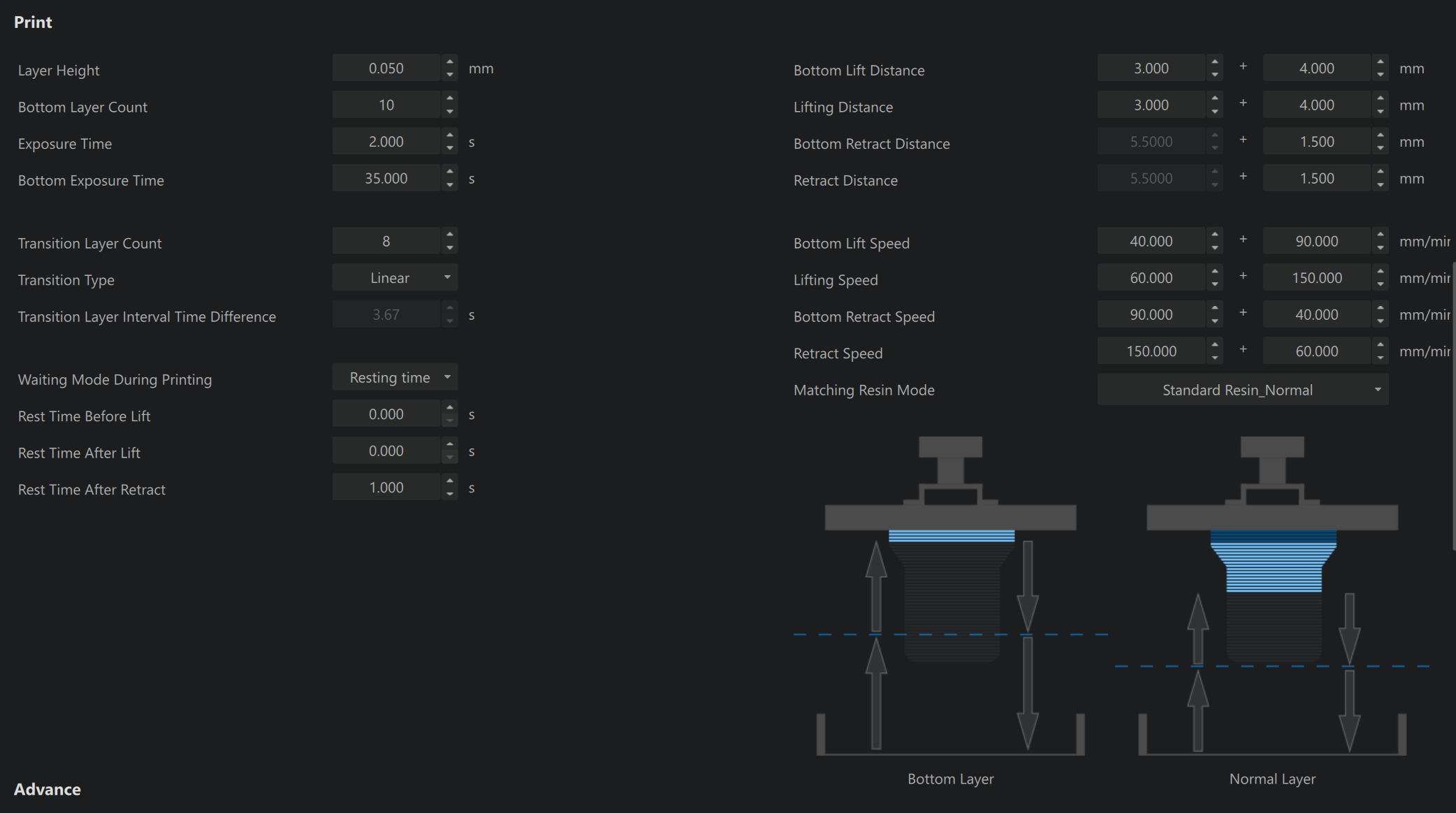Increase Transition Layer Count with up arrow
The height and width of the screenshot is (813, 1456).
(450, 235)
